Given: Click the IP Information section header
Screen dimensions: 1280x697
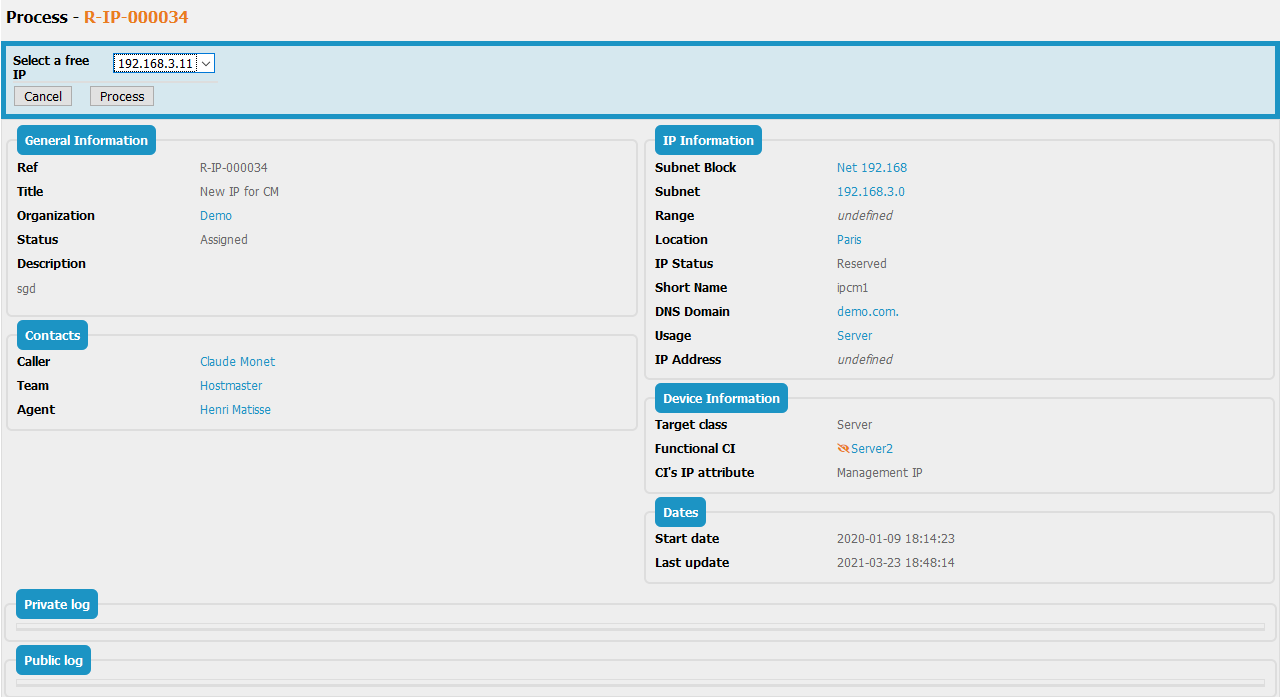Looking at the screenshot, I should coord(708,141).
